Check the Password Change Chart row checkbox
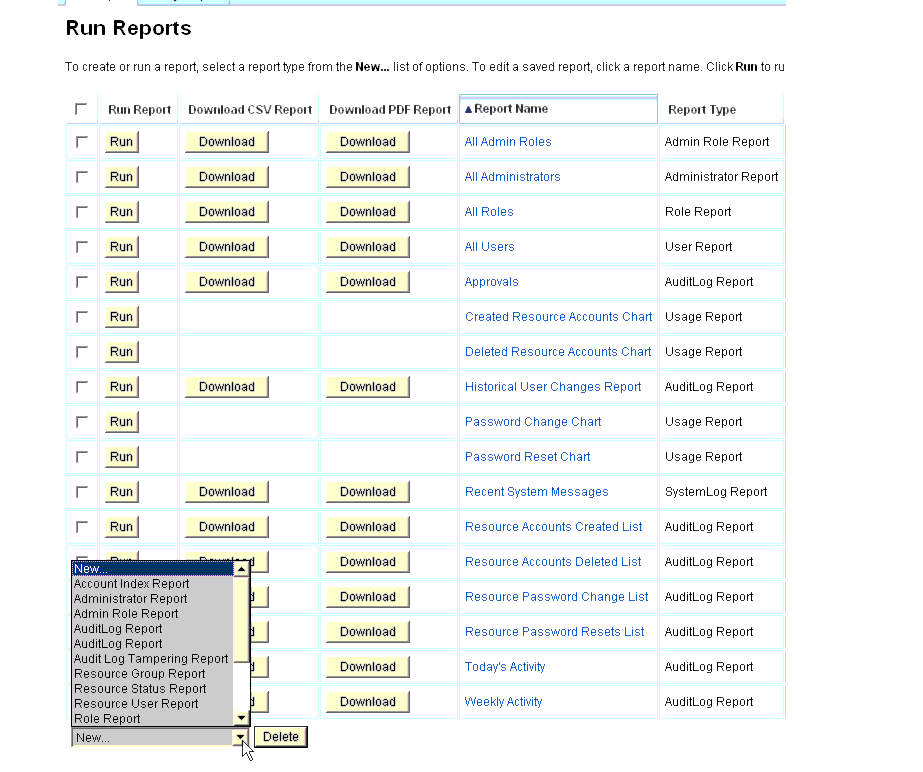Screen dimensions: 923x772 pyautogui.click(x=82, y=422)
